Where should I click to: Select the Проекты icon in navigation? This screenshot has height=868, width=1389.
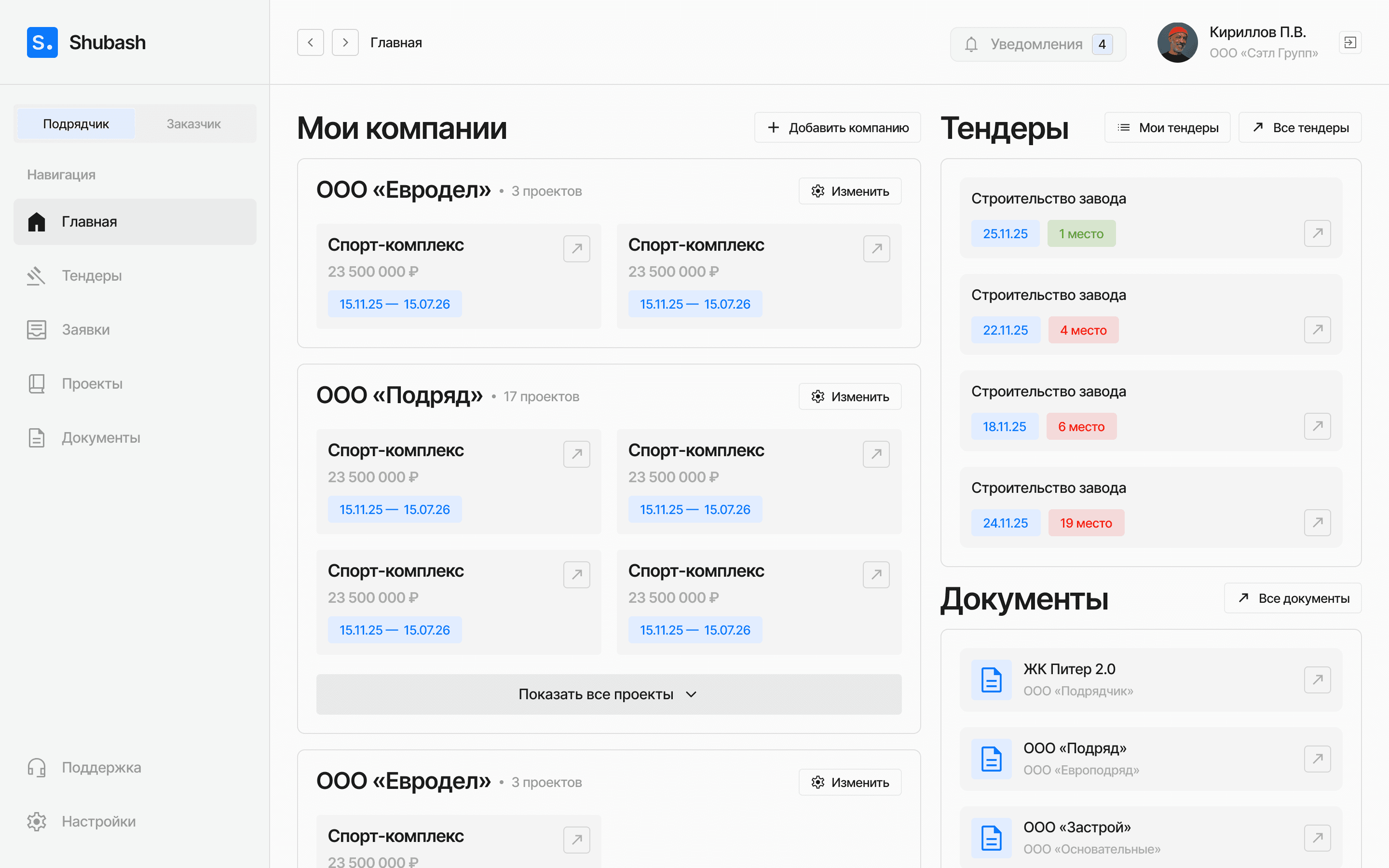36,383
